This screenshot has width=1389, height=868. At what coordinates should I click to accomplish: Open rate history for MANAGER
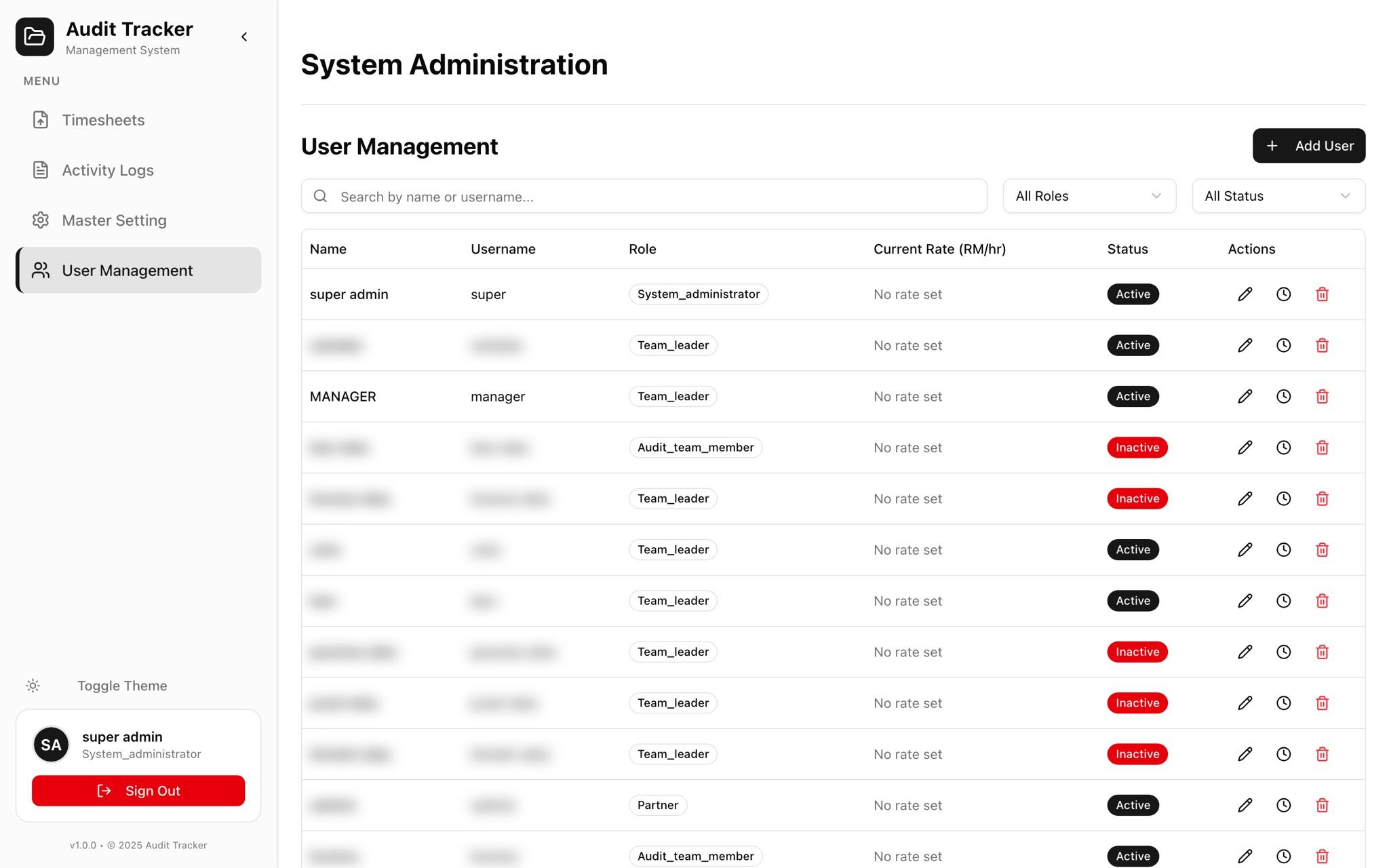tap(1283, 396)
